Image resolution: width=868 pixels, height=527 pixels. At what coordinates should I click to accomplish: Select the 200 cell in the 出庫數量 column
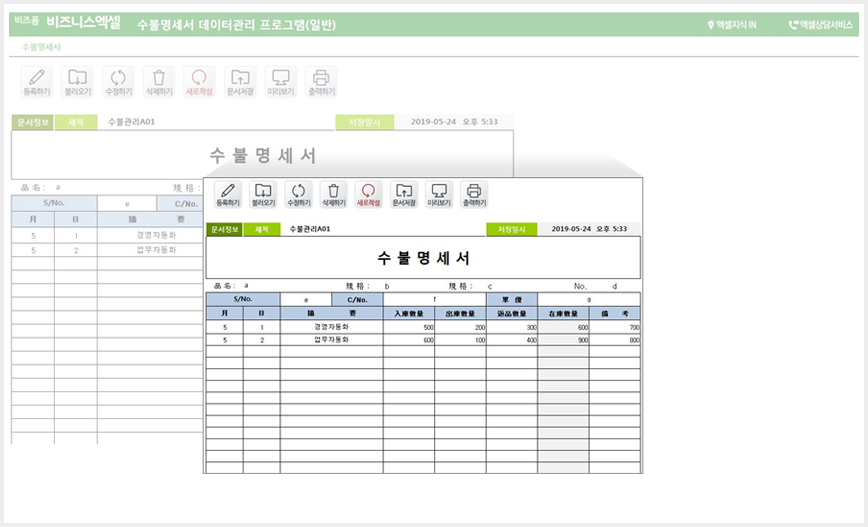click(461, 327)
